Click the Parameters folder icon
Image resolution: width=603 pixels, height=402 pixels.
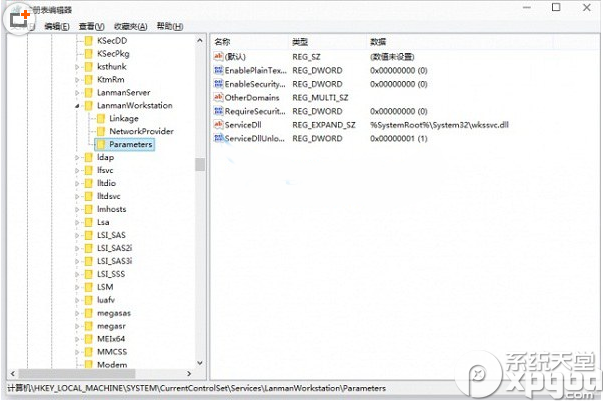[x=101, y=145]
